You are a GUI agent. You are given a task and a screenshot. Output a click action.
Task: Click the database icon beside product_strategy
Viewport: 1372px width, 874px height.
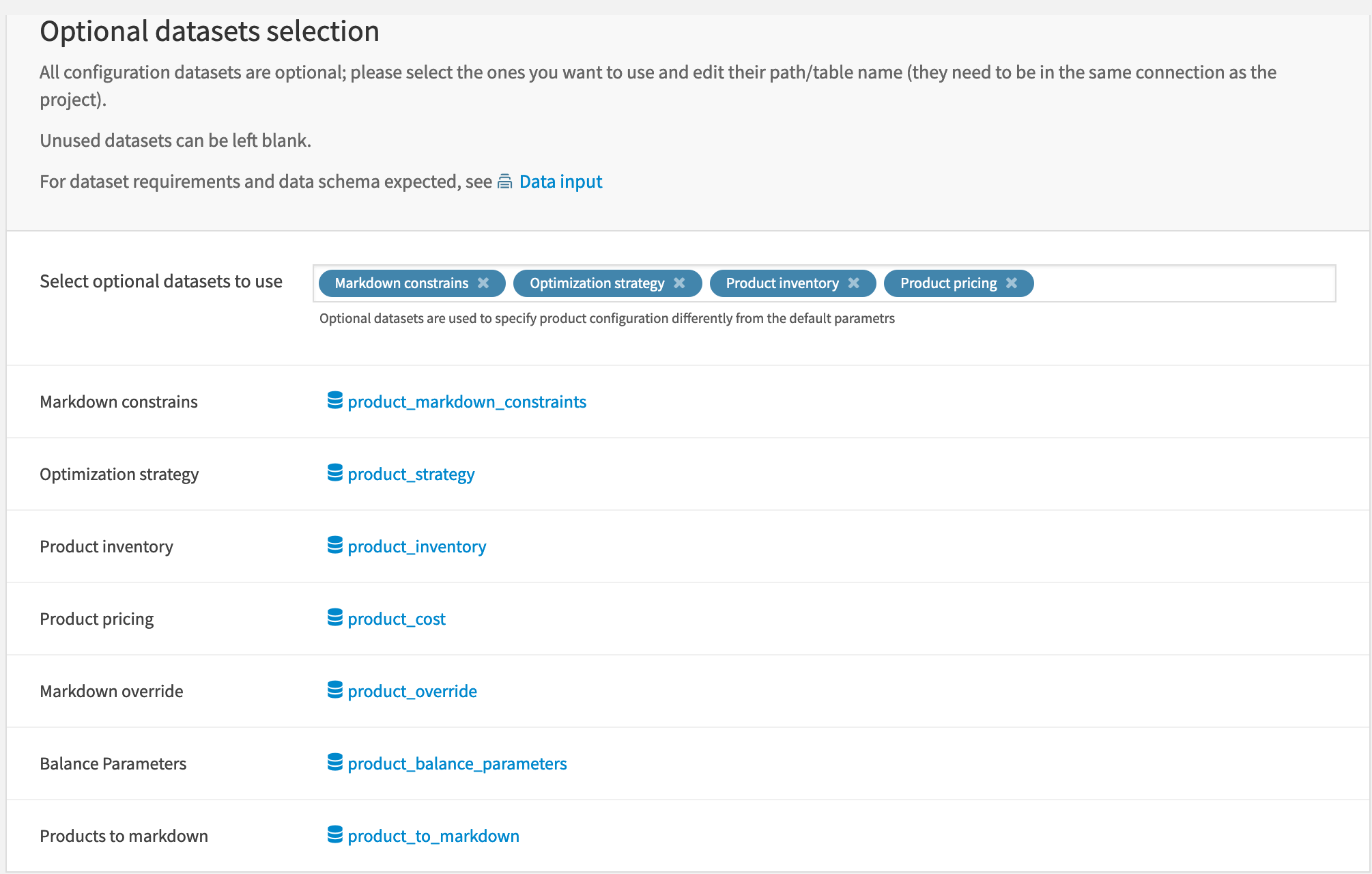[x=334, y=474]
